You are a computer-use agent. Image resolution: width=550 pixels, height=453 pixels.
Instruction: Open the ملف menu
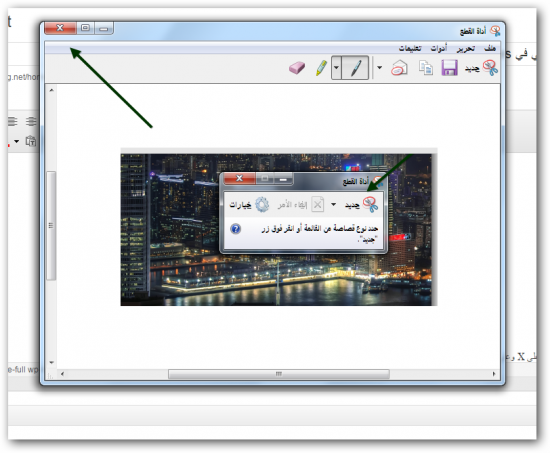click(x=490, y=48)
